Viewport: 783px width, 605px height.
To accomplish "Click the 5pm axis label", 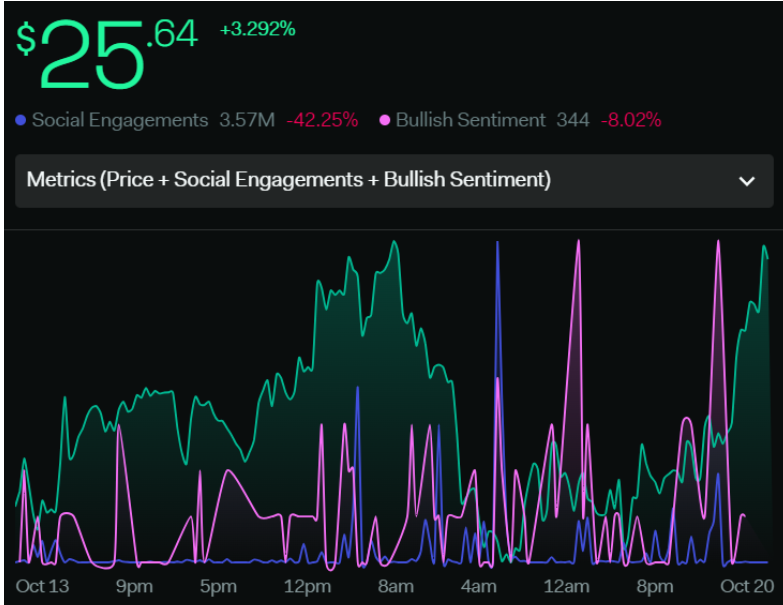I will [218, 587].
